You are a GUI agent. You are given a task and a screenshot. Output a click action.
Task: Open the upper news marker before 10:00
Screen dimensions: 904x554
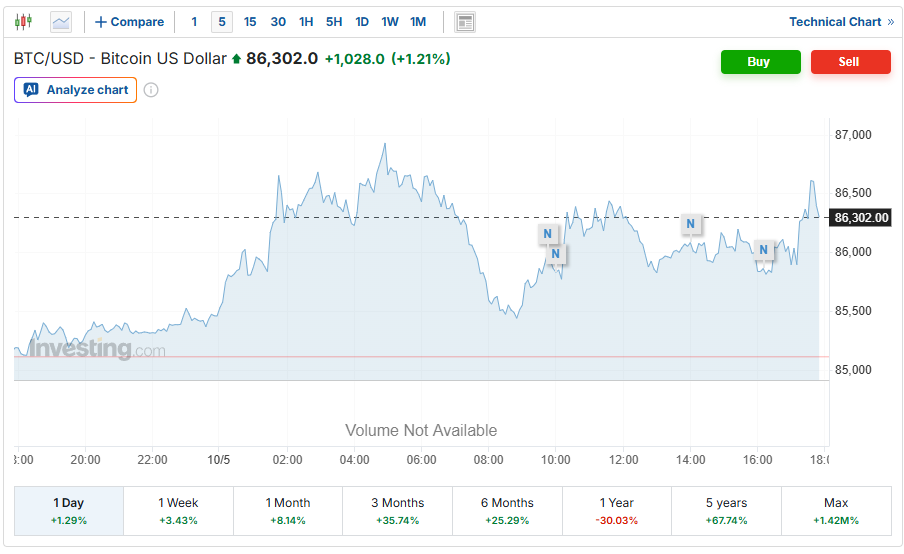pyautogui.click(x=548, y=233)
